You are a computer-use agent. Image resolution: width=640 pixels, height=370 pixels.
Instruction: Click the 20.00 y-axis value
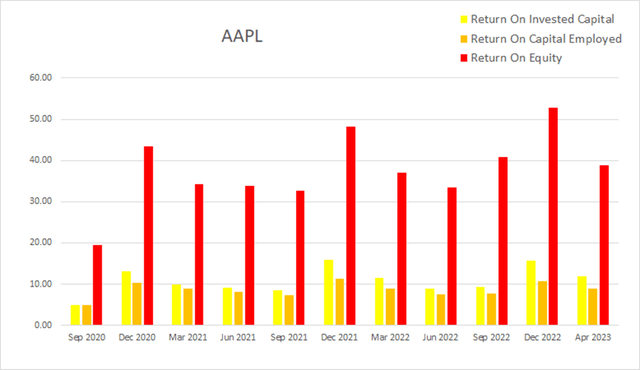41,242
